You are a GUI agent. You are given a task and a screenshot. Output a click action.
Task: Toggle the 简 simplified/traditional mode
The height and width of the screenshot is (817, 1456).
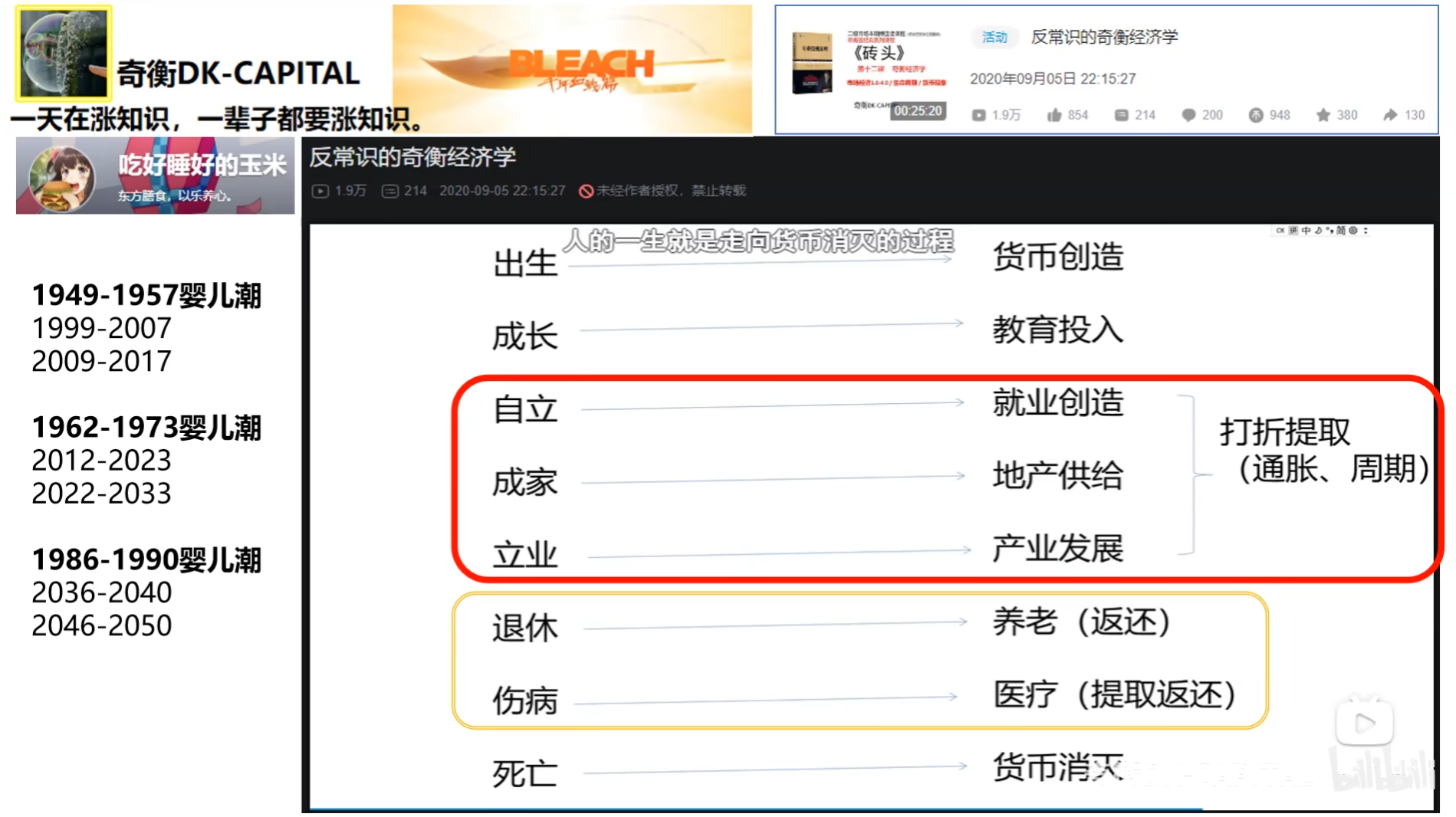(x=1341, y=230)
